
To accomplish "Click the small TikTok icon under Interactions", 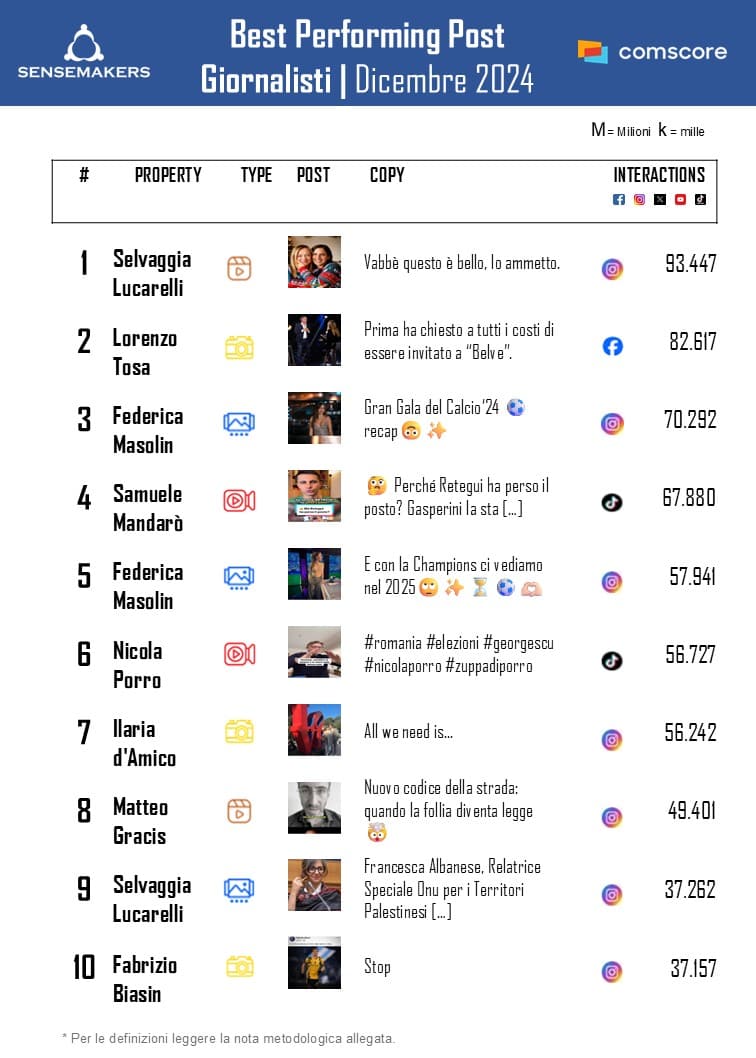I will pos(700,199).
